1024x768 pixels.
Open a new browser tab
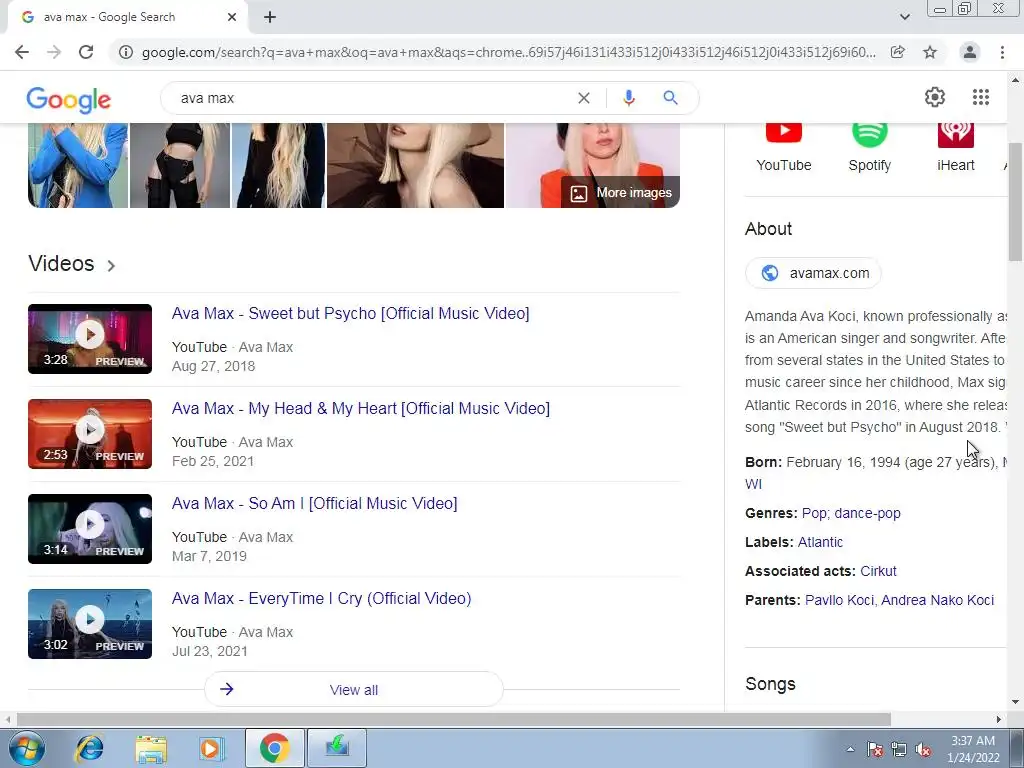(270, 17)
